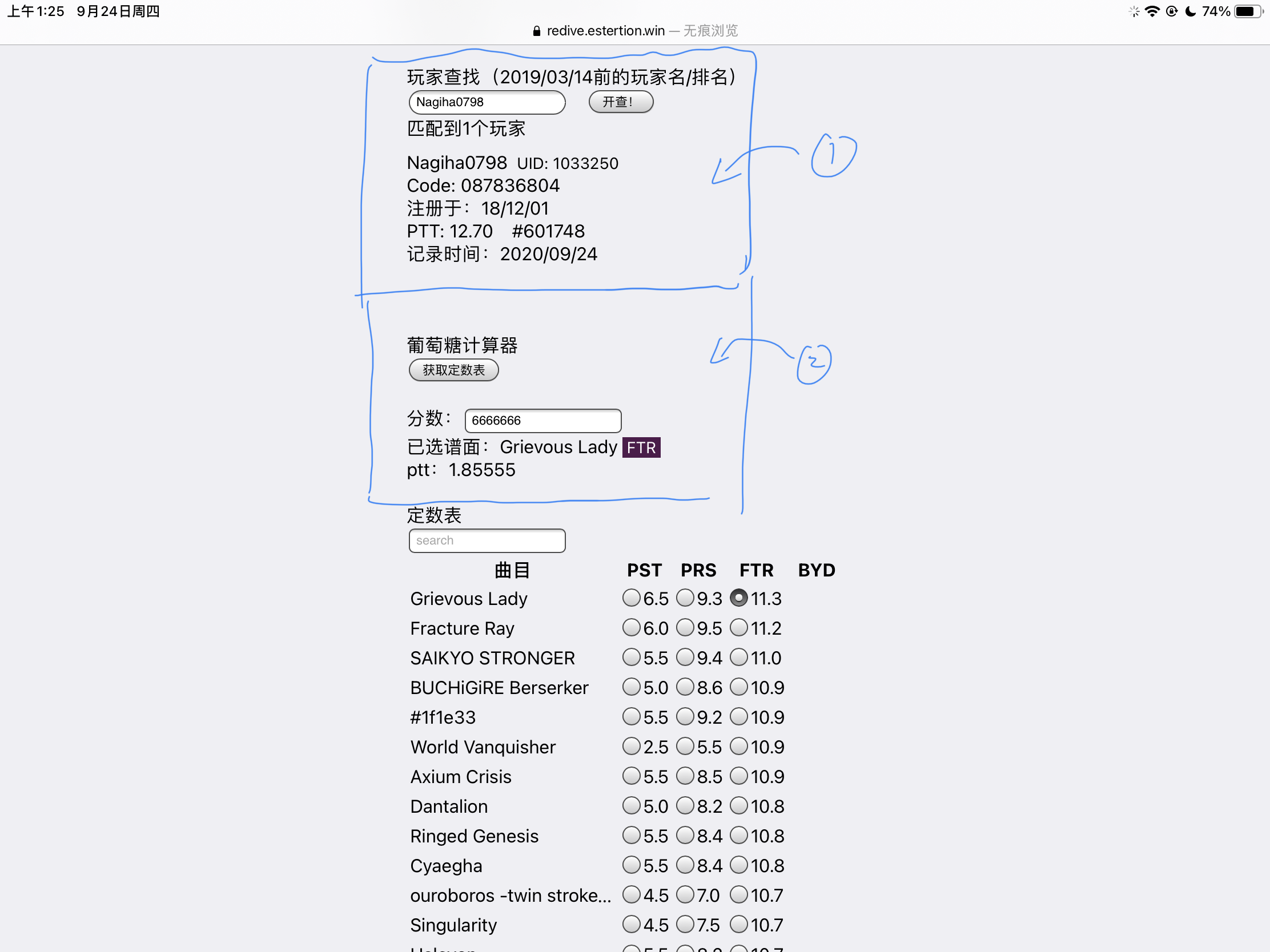This screenshot has height=952, width=1270.
Task: Click player name input field with Nagiha0798
Action: point(487,100)
